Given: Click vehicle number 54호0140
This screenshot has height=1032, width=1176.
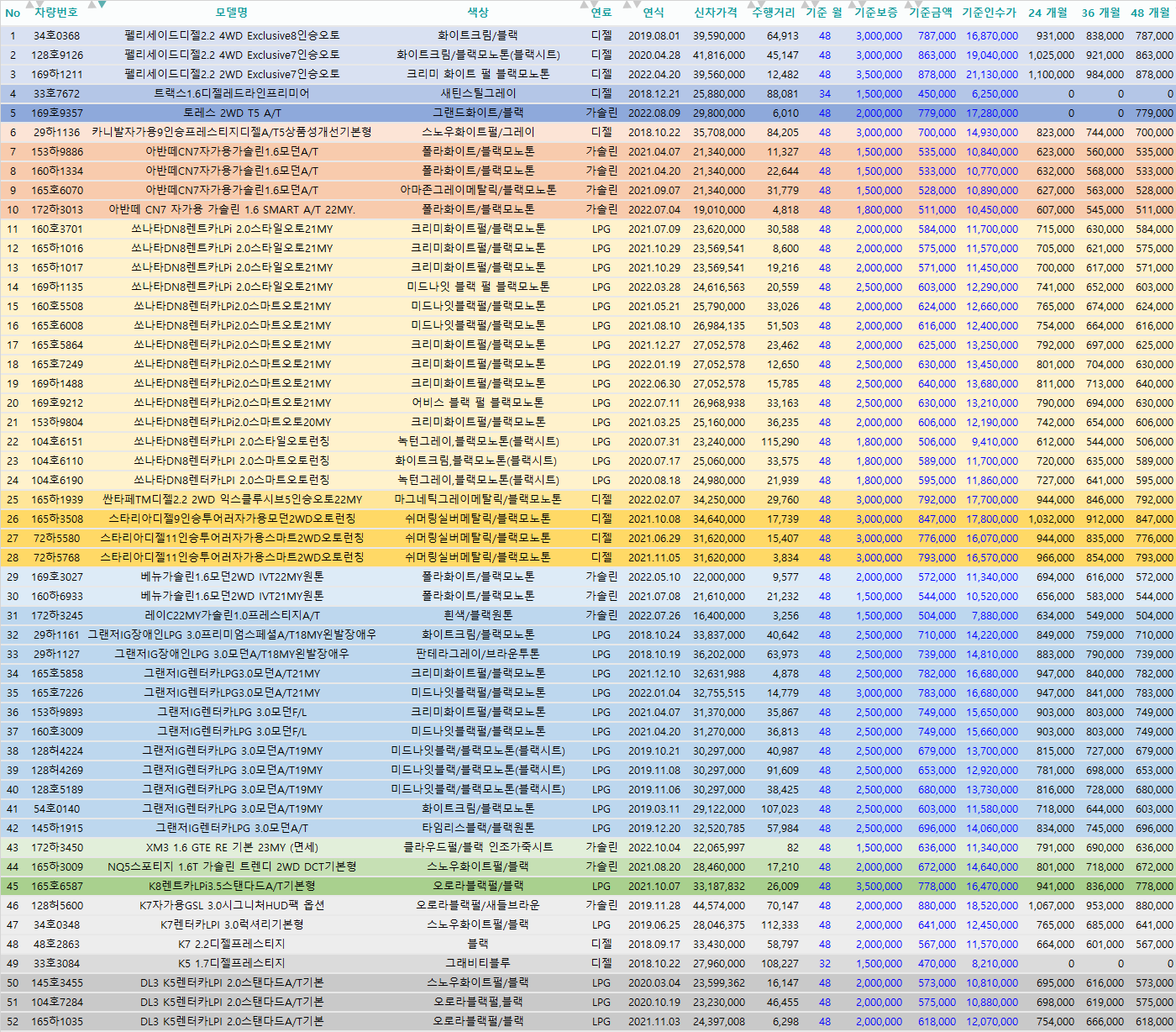Looking at the screenshot, I should [x=56, y=809].
